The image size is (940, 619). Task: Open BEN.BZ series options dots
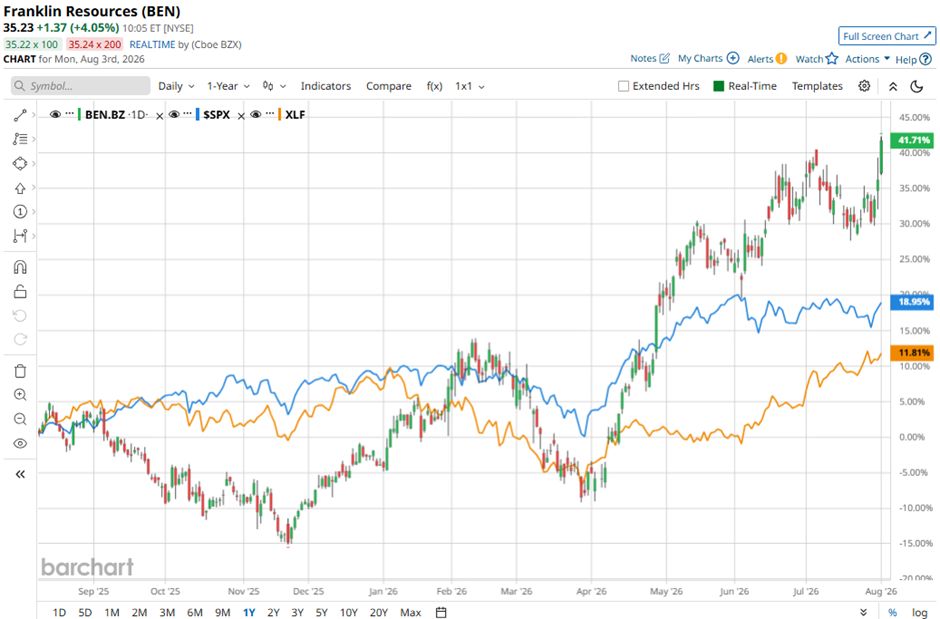pos(70,113)
